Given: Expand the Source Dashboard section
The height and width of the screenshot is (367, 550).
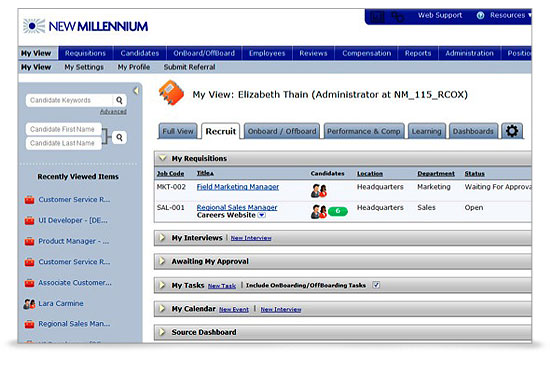Looking at the screenshot, I should (162, 332).
